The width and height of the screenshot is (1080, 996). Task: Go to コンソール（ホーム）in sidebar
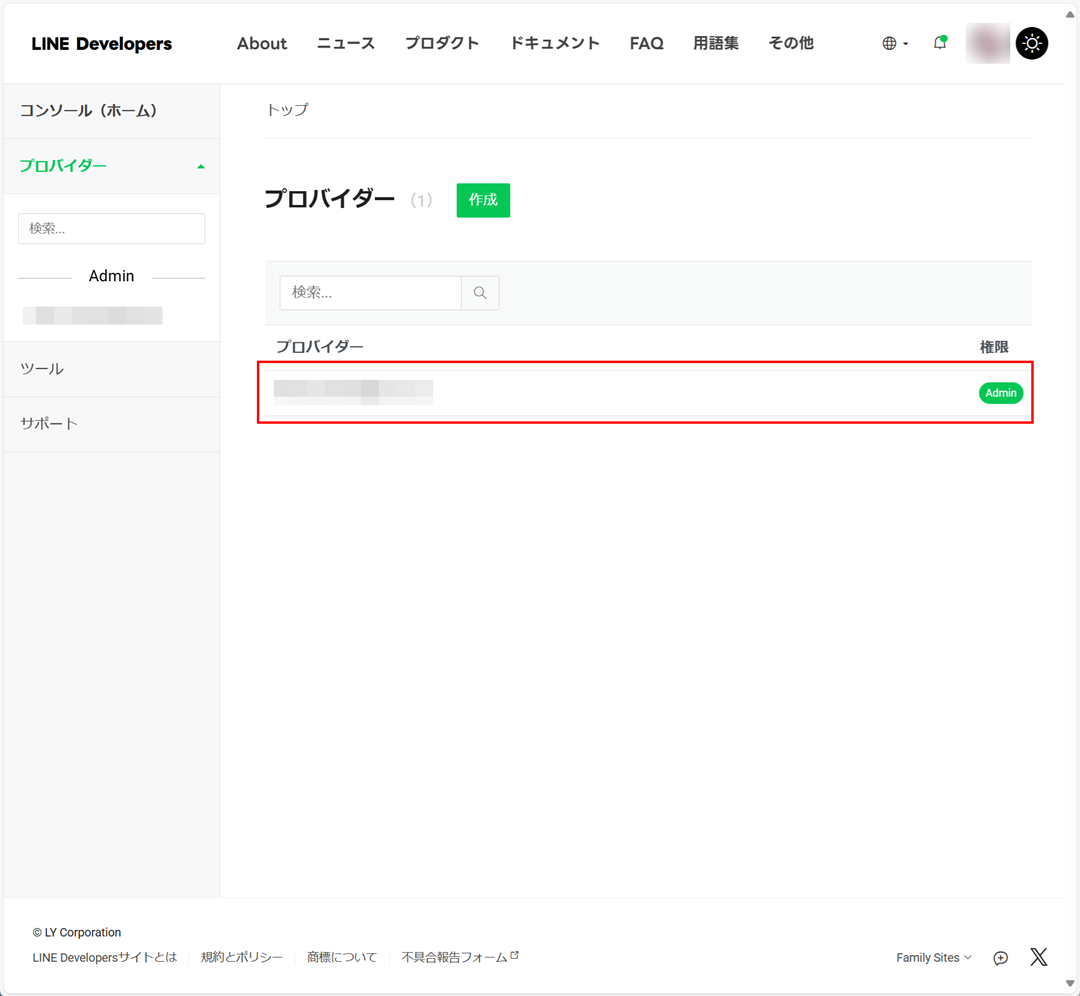pos(112,111)
